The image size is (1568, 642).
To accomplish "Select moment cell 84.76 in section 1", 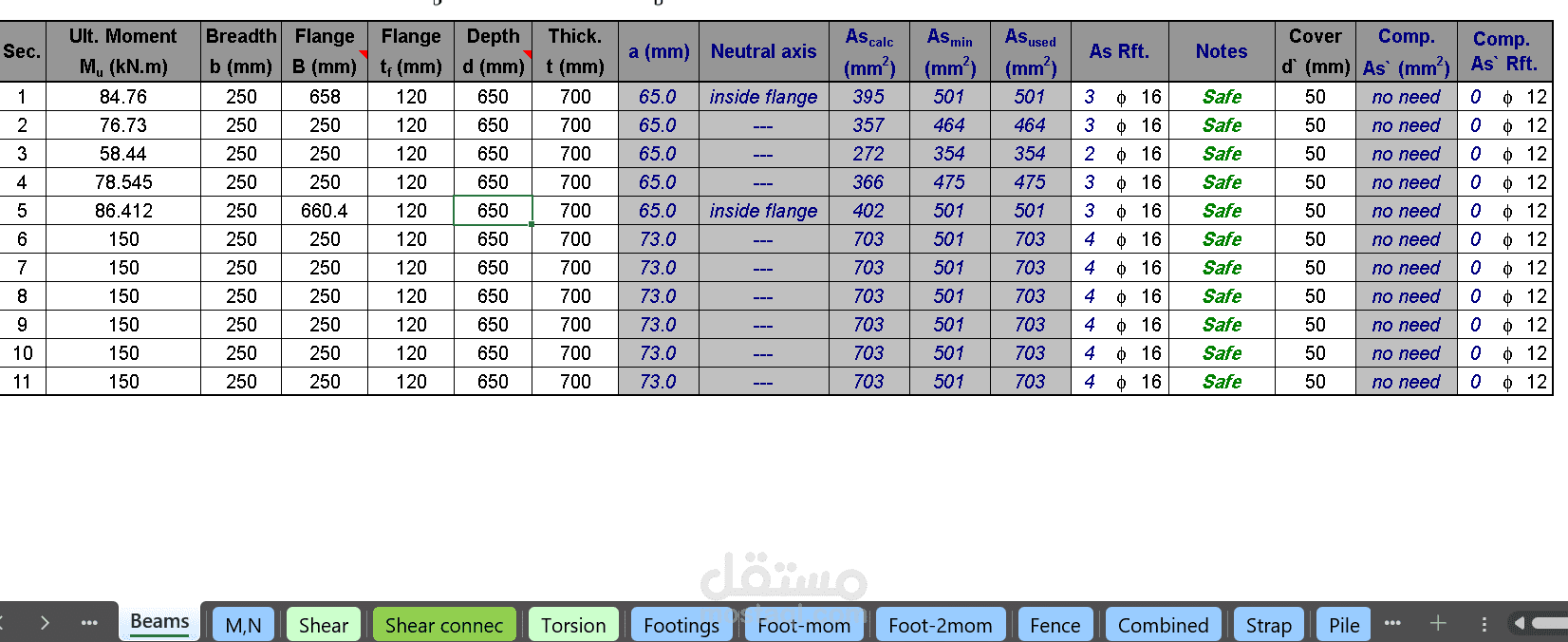I will 123,97.
